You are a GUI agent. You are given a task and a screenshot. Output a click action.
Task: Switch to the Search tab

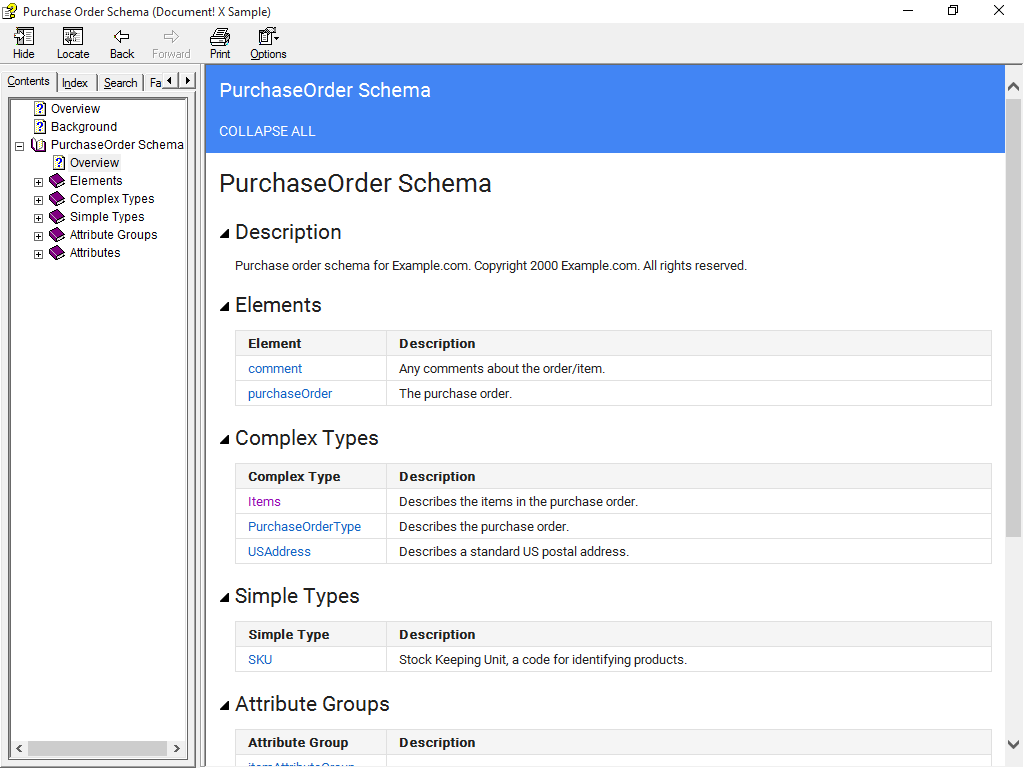tap(121, 83)
